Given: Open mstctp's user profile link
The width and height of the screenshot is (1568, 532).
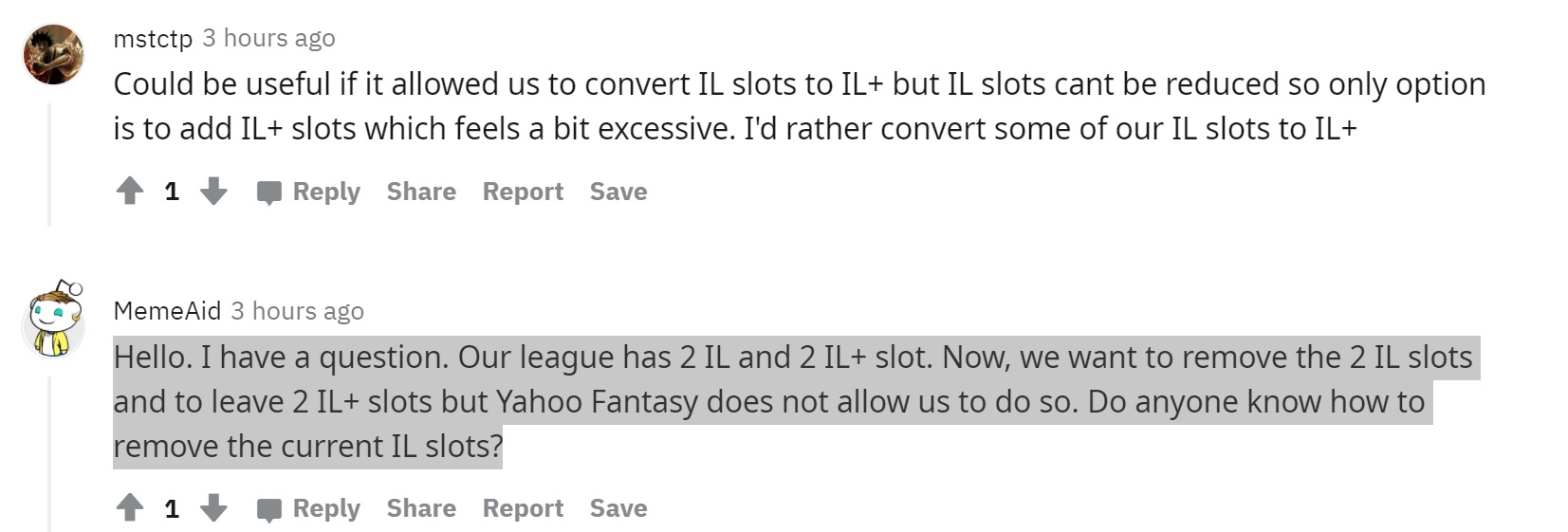Looking at the screenshot, I should 153,38.
